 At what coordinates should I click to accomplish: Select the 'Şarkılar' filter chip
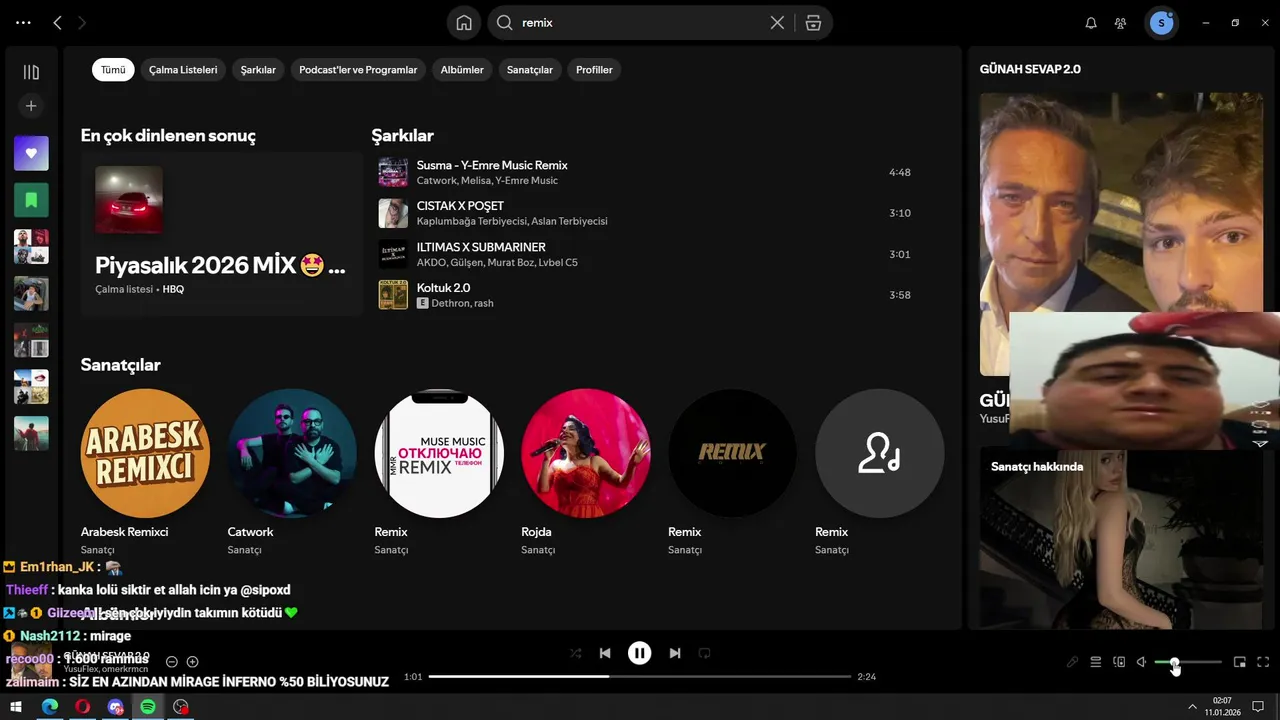click(258, 70)
